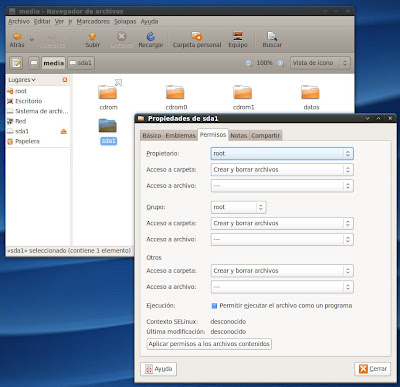Open owner's Acceso a carpeta dropdown
Viewport: 400px width, 387px height.
282,170
